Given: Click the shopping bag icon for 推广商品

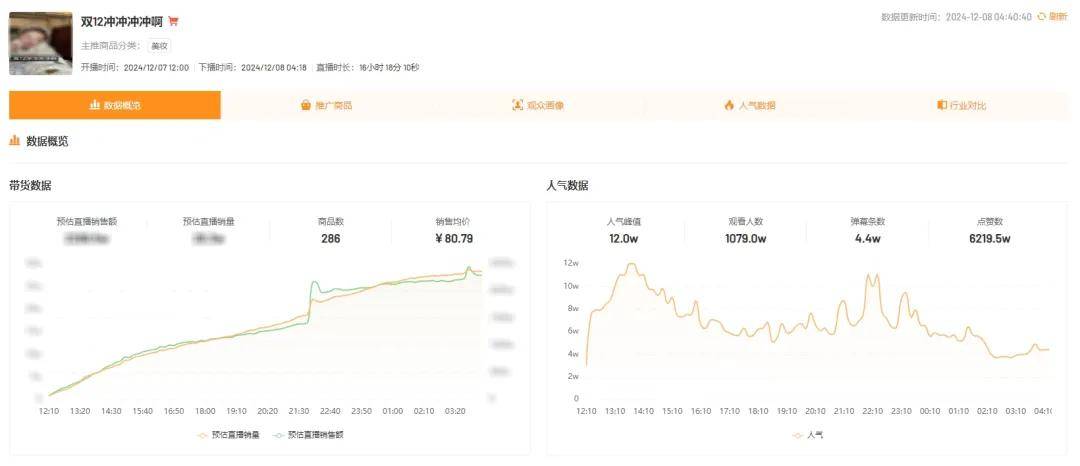Looking at the screenshot, I should click(x=306, y=105).
